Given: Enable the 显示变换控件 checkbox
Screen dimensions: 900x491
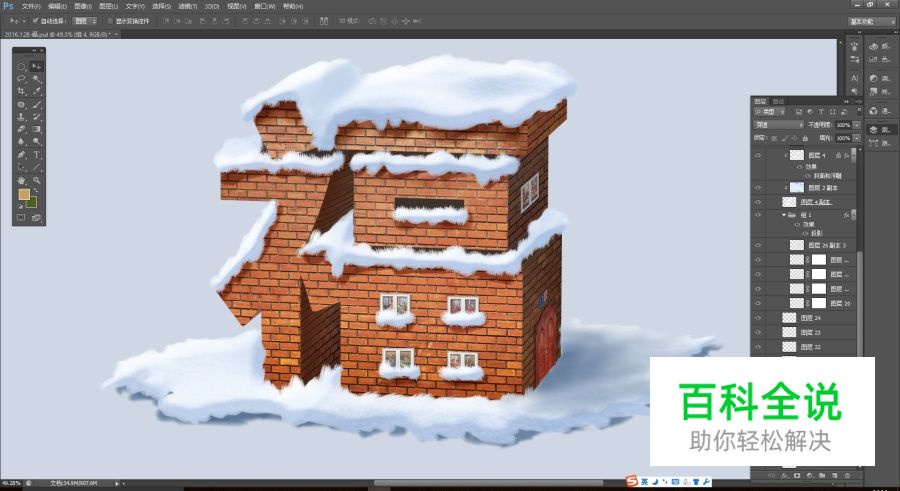Looking at the screenshot, I should (x=109, y=20).
